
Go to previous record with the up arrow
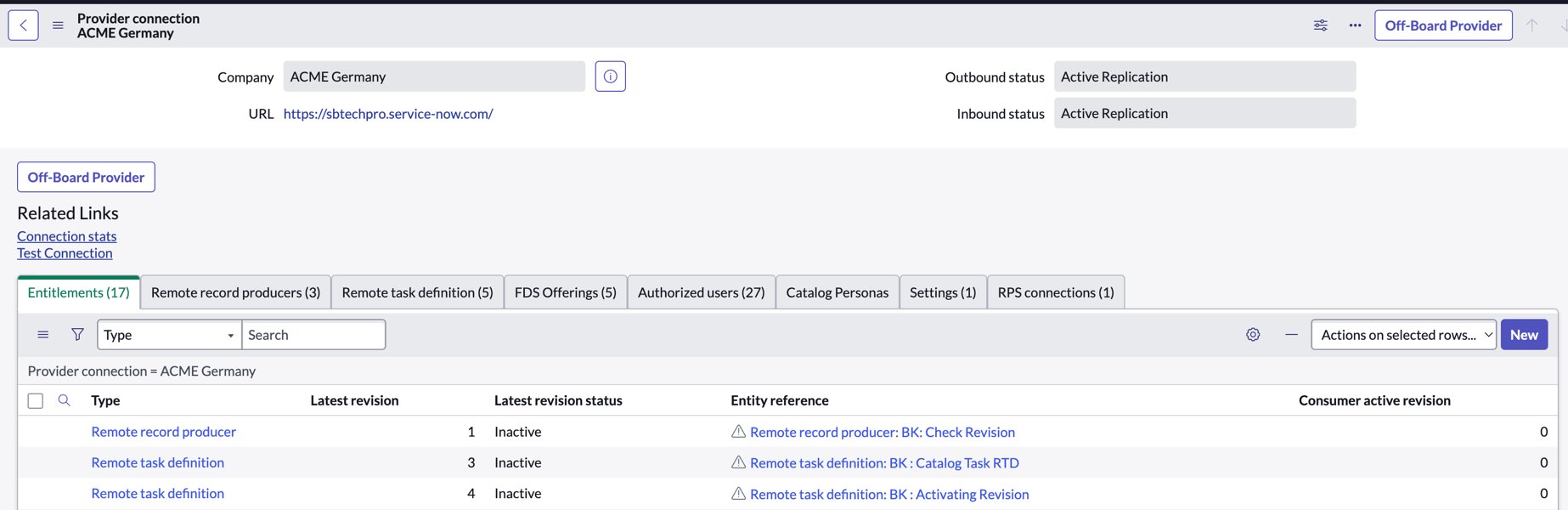point(1532,25)
